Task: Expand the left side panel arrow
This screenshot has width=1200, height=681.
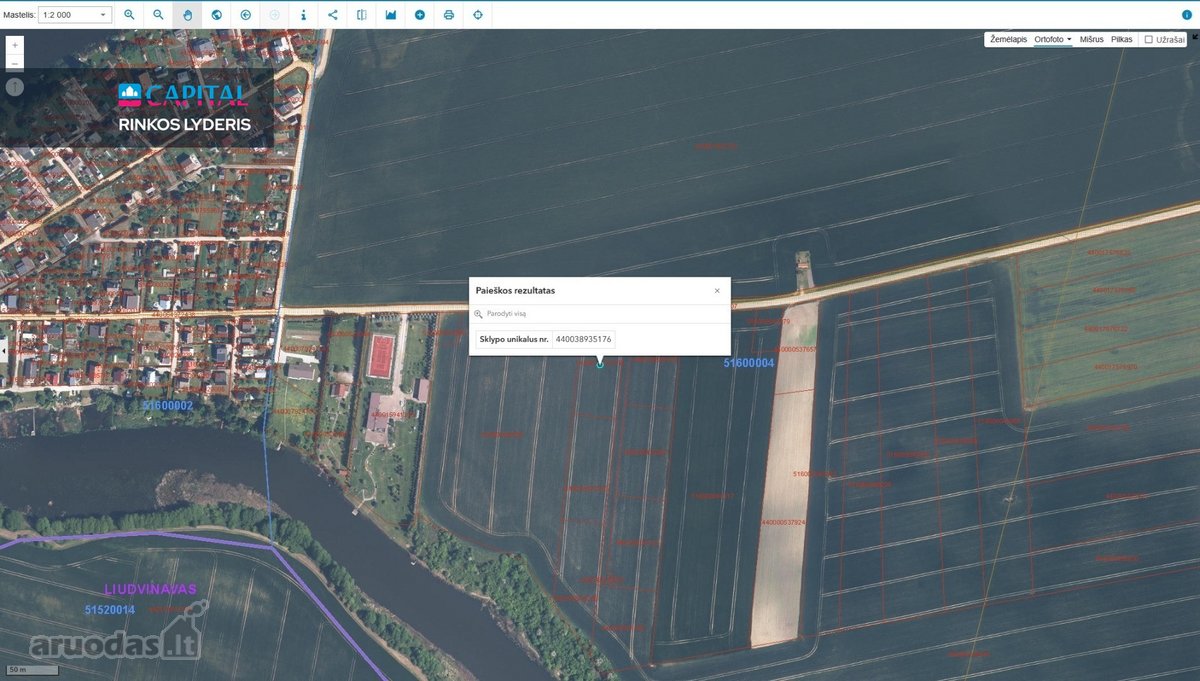Action: [x=3, y=351]
